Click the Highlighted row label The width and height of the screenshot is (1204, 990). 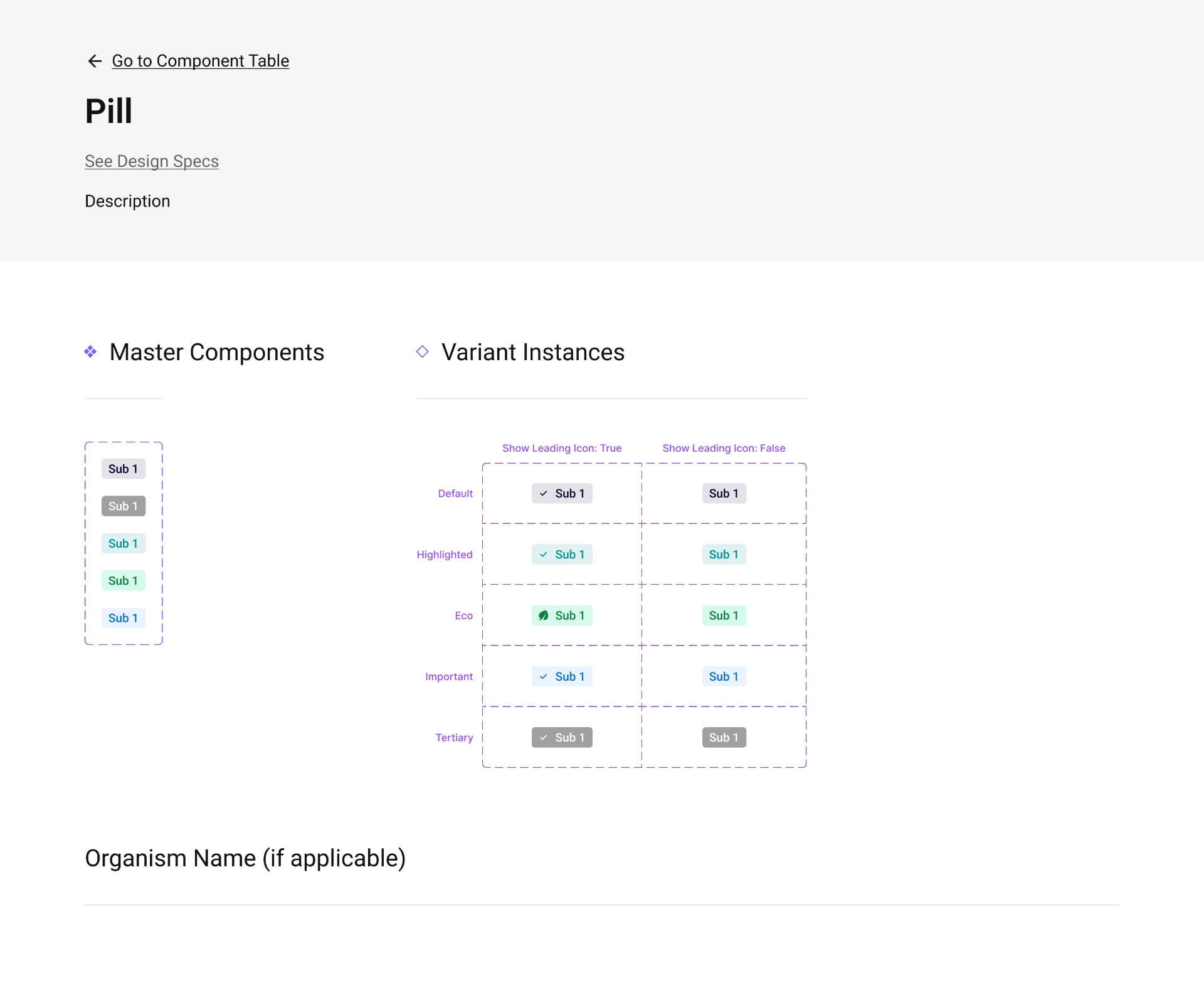click(x=445, y=555)
